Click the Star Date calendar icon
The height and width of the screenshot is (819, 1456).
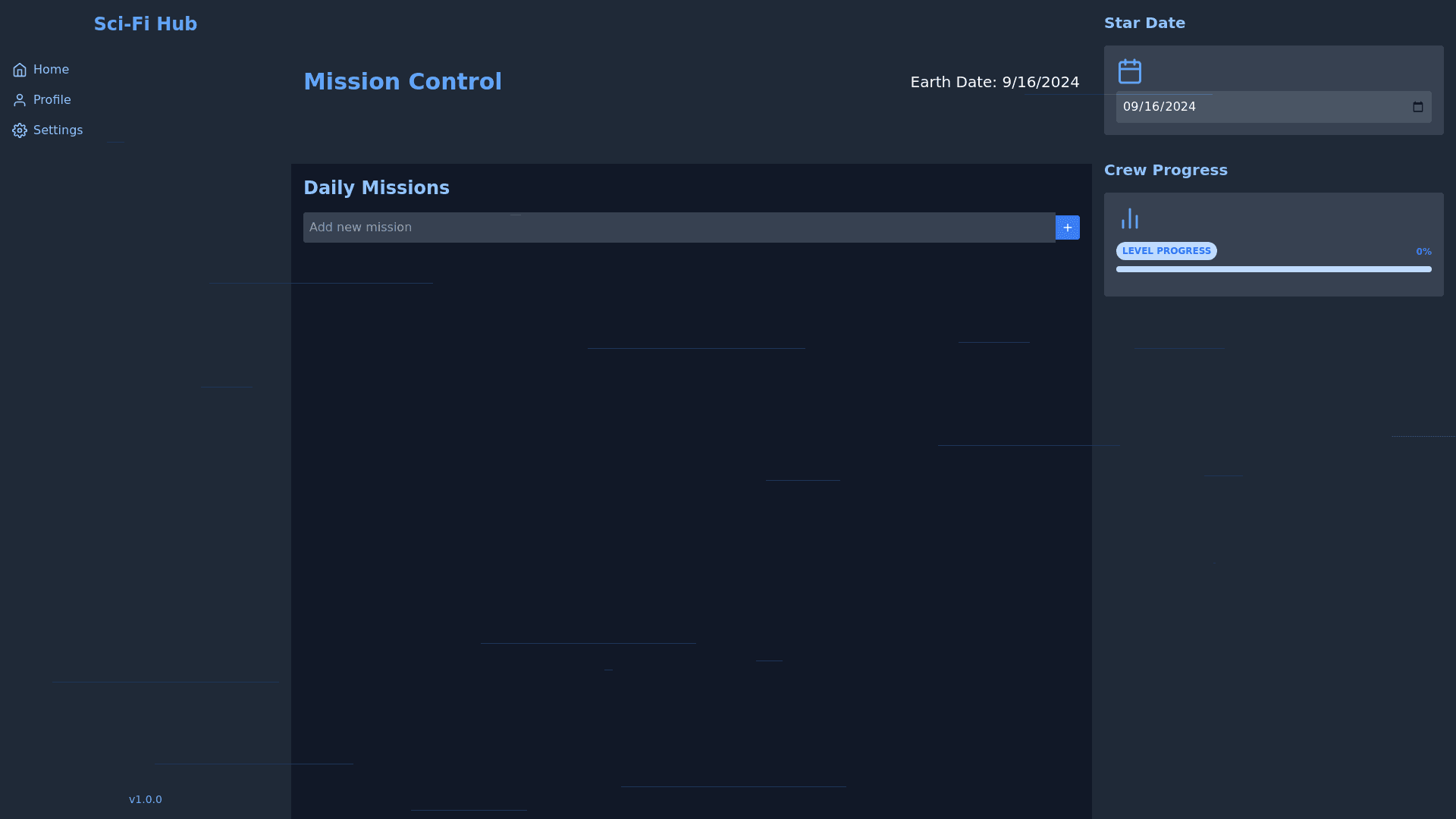click(1129, 71)
